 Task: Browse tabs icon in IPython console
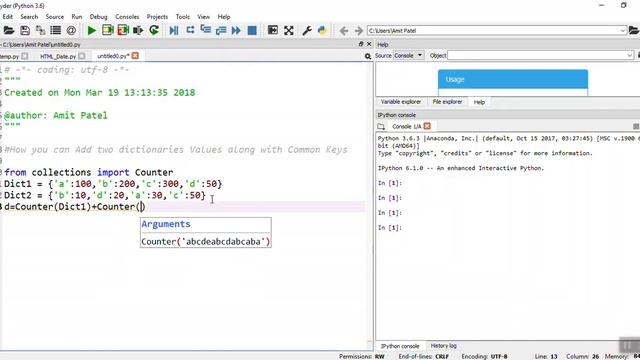(381, 127)
